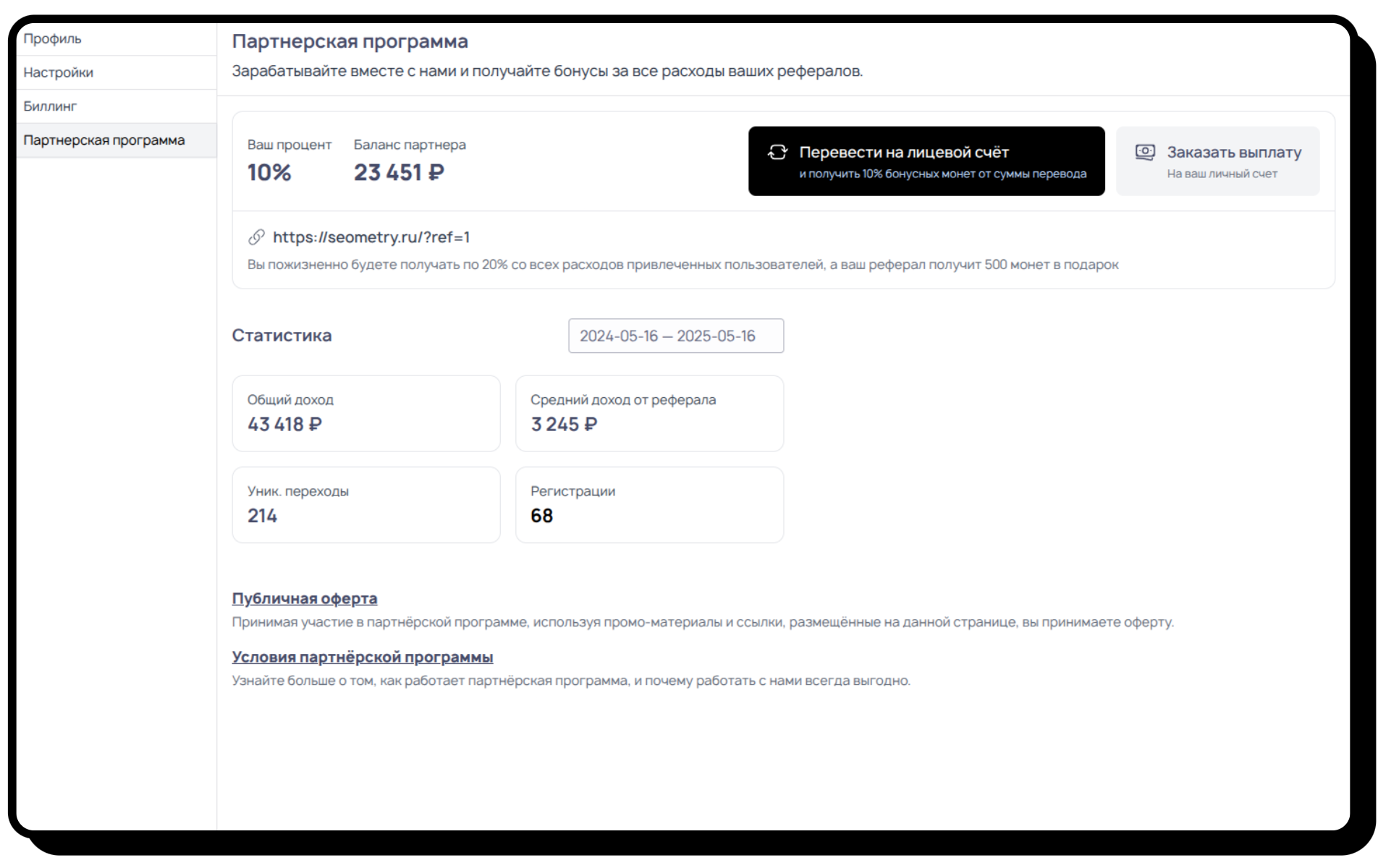Viewport: 1378px width, 868px height.
Task: Open the statistics date range field
Action: (676, 336)
